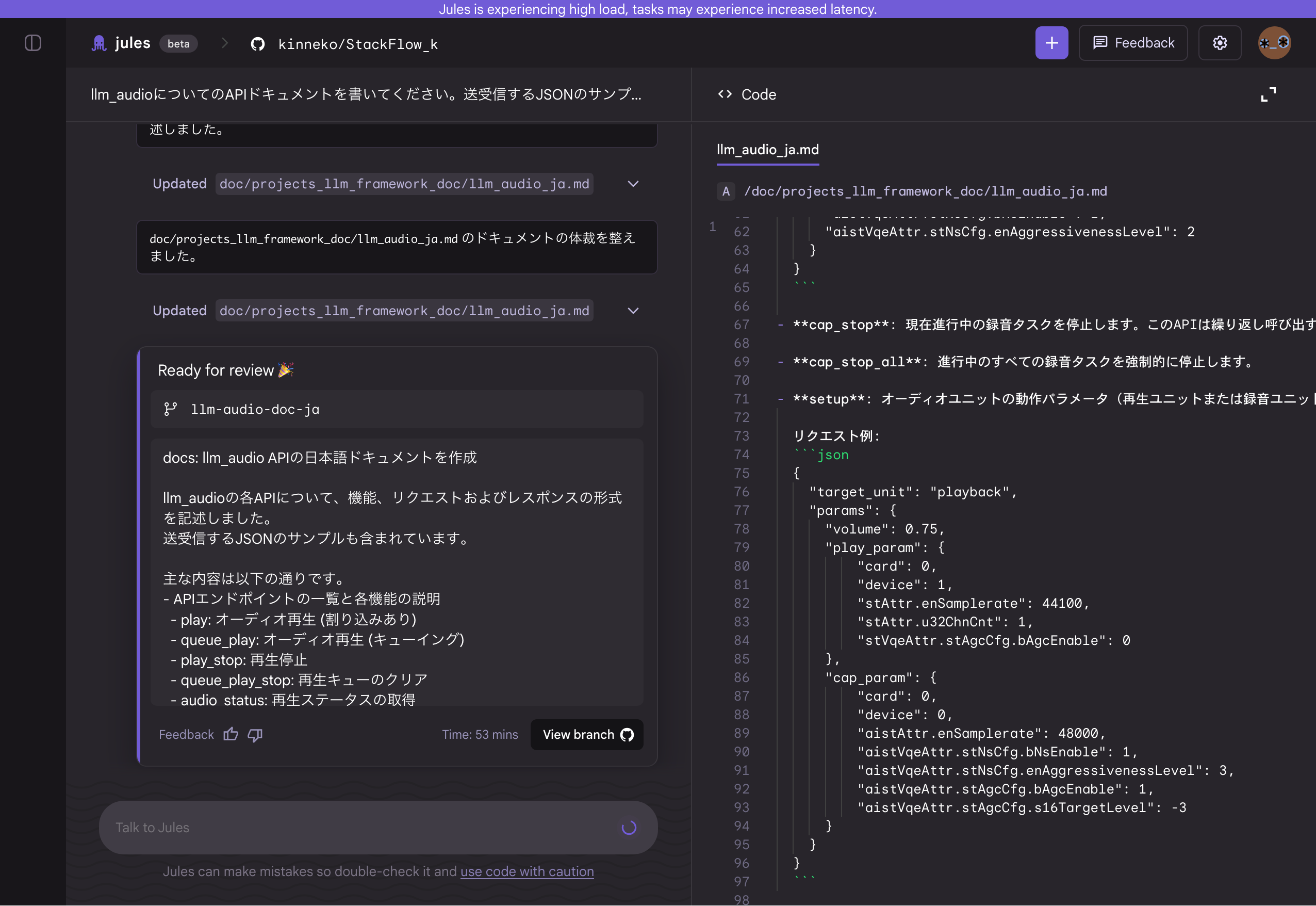1316x906 pixels.
Task: Toggle the sidebar panel icon
Action: (33, 43)
